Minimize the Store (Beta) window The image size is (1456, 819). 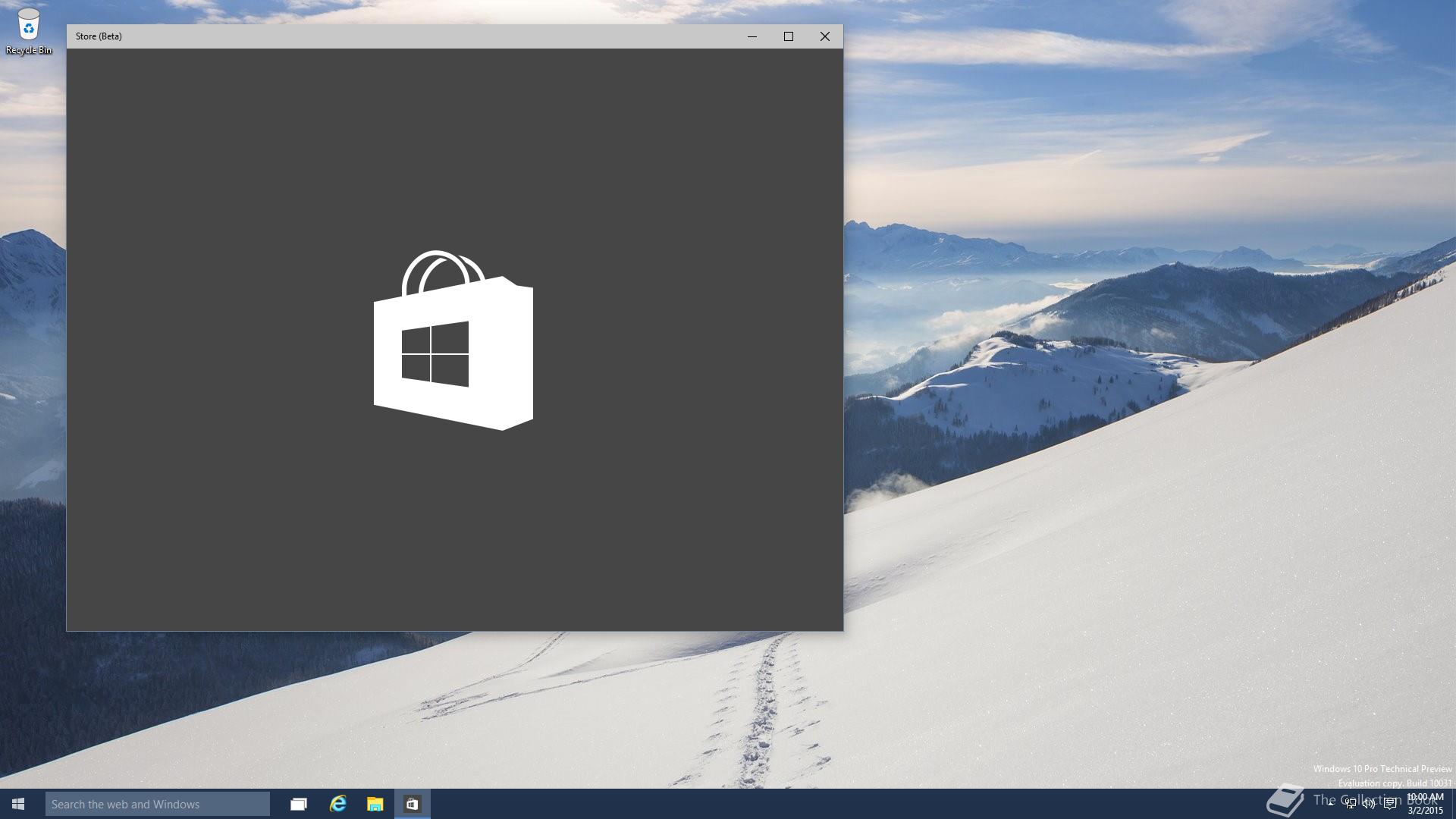752,36
